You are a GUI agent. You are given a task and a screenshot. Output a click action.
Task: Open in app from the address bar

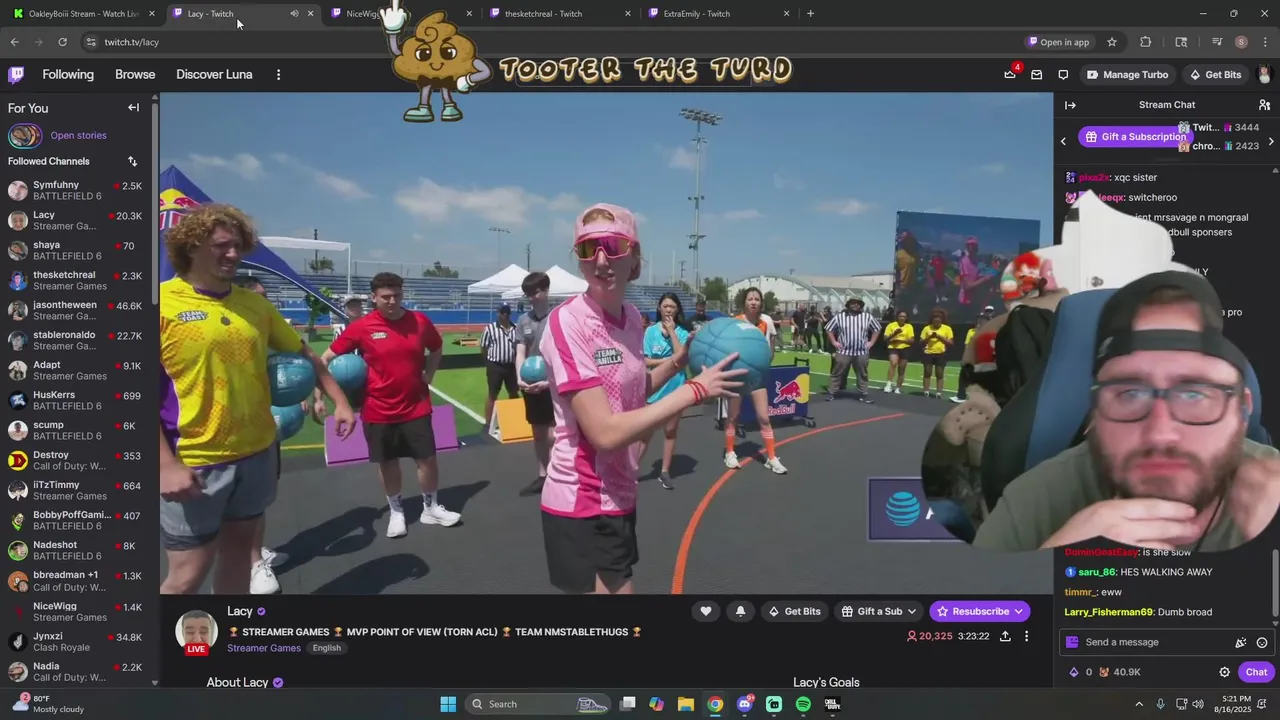(1059, 42)
